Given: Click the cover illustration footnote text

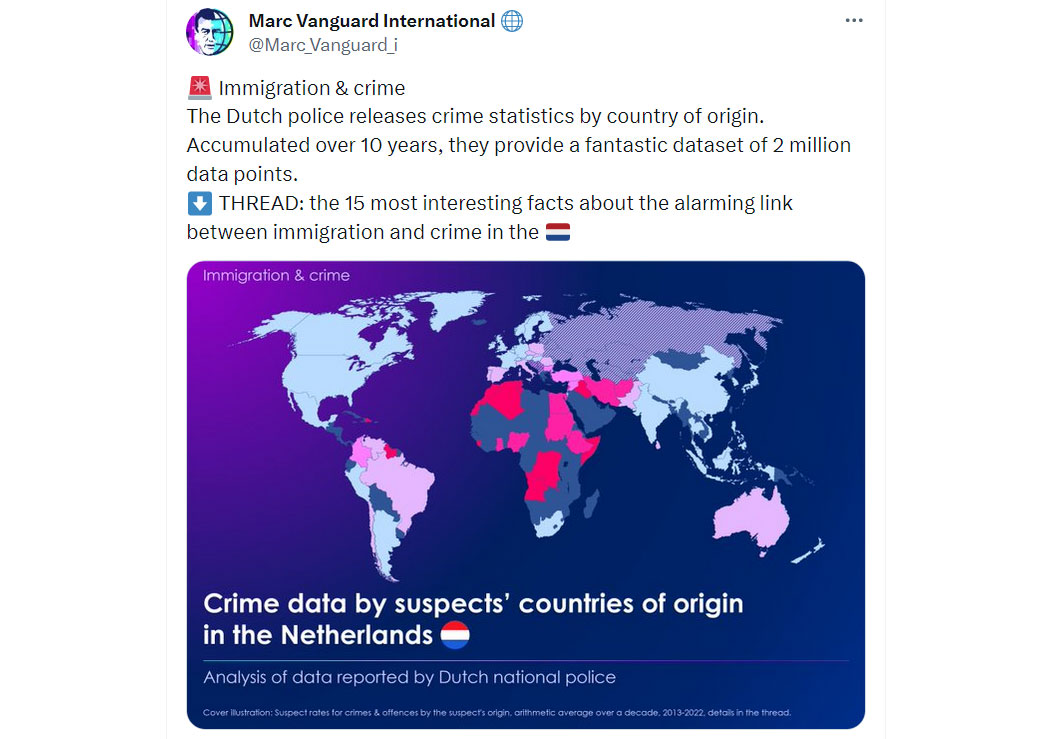Looking at the screenshot, I should (497, 712).
